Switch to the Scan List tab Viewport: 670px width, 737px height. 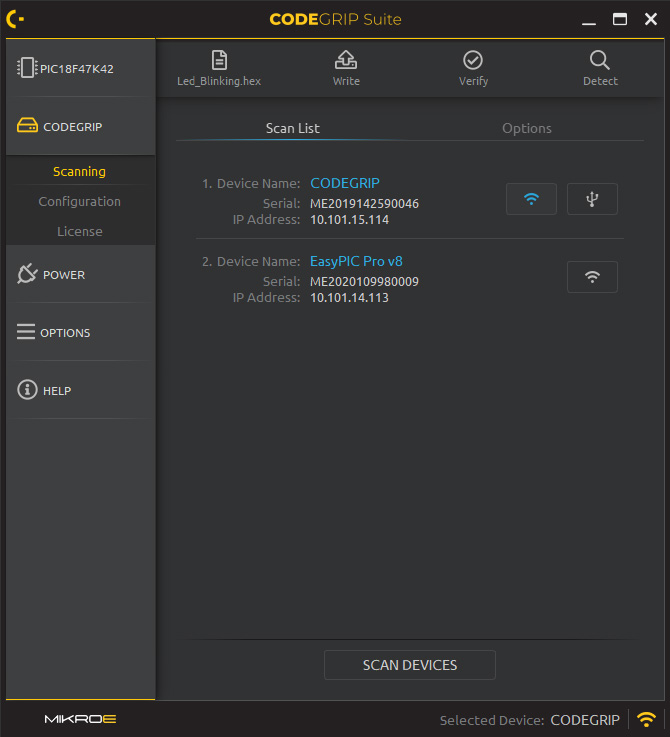(x=292, y=128)
